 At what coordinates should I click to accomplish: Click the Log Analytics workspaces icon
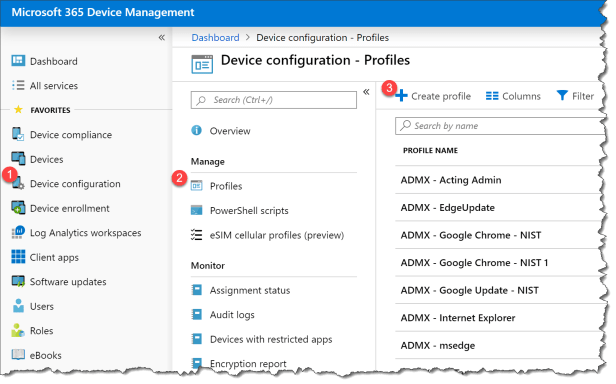pyautogui.click(x=18, y=233)
